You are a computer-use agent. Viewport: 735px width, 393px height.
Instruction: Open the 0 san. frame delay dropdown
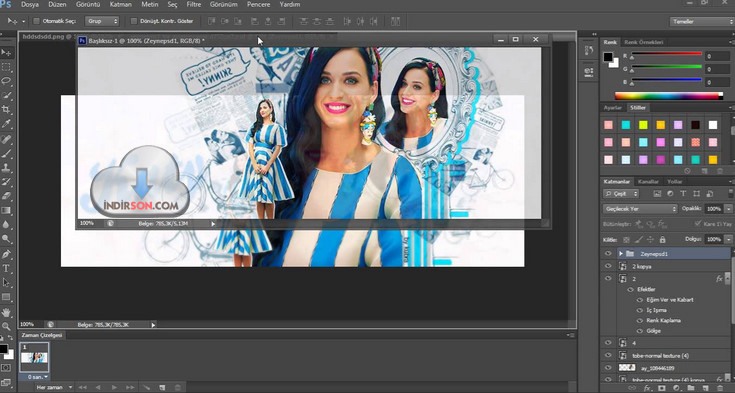pos(37,377)
